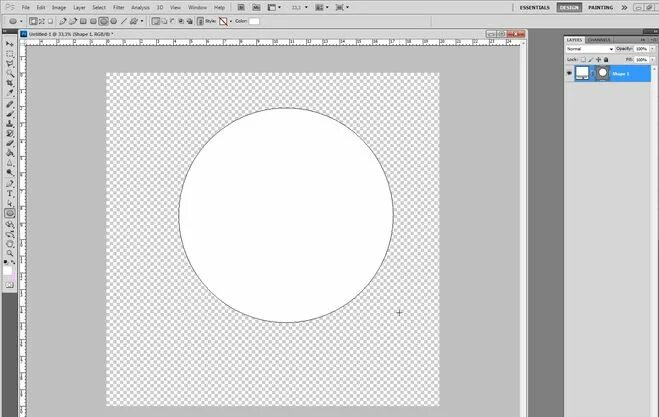Select the Zoom tool in toolbox
The height and width of the screenshot is (417, 659).
point(9,253)
